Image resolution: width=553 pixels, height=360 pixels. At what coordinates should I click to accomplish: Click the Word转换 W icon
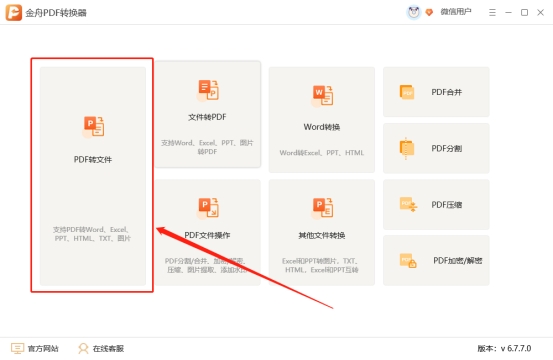pos(322,96)
